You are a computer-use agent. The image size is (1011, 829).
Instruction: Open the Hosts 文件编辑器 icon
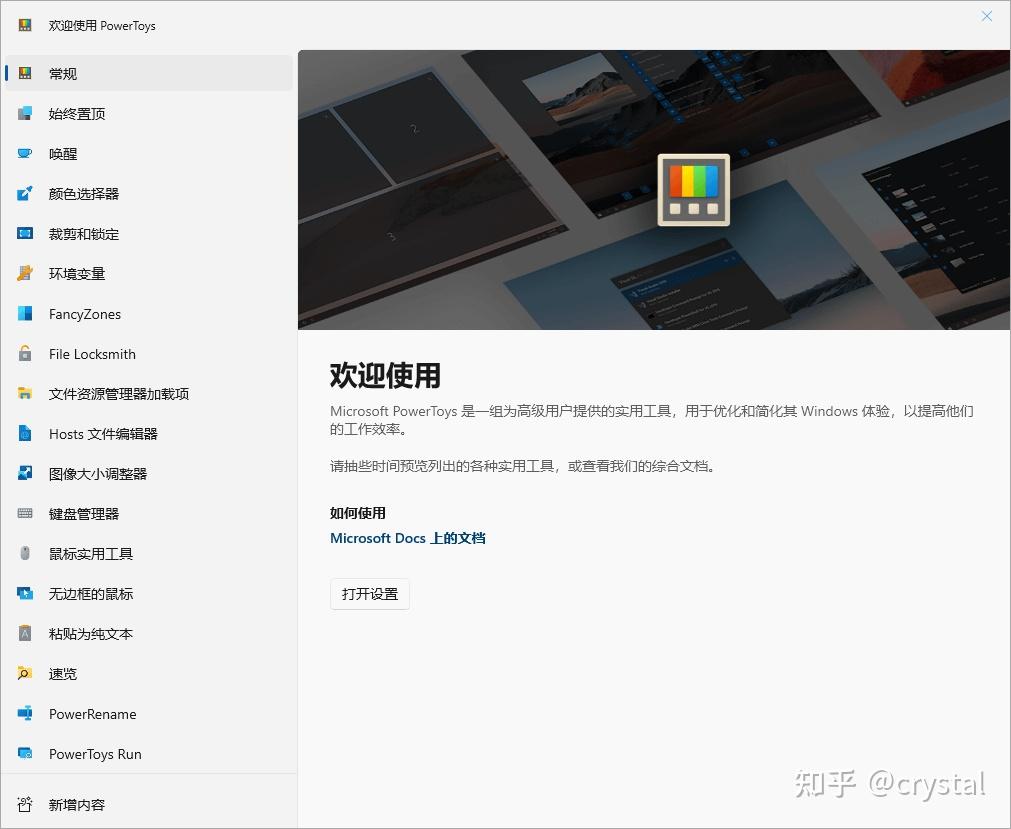click(24, 433)
